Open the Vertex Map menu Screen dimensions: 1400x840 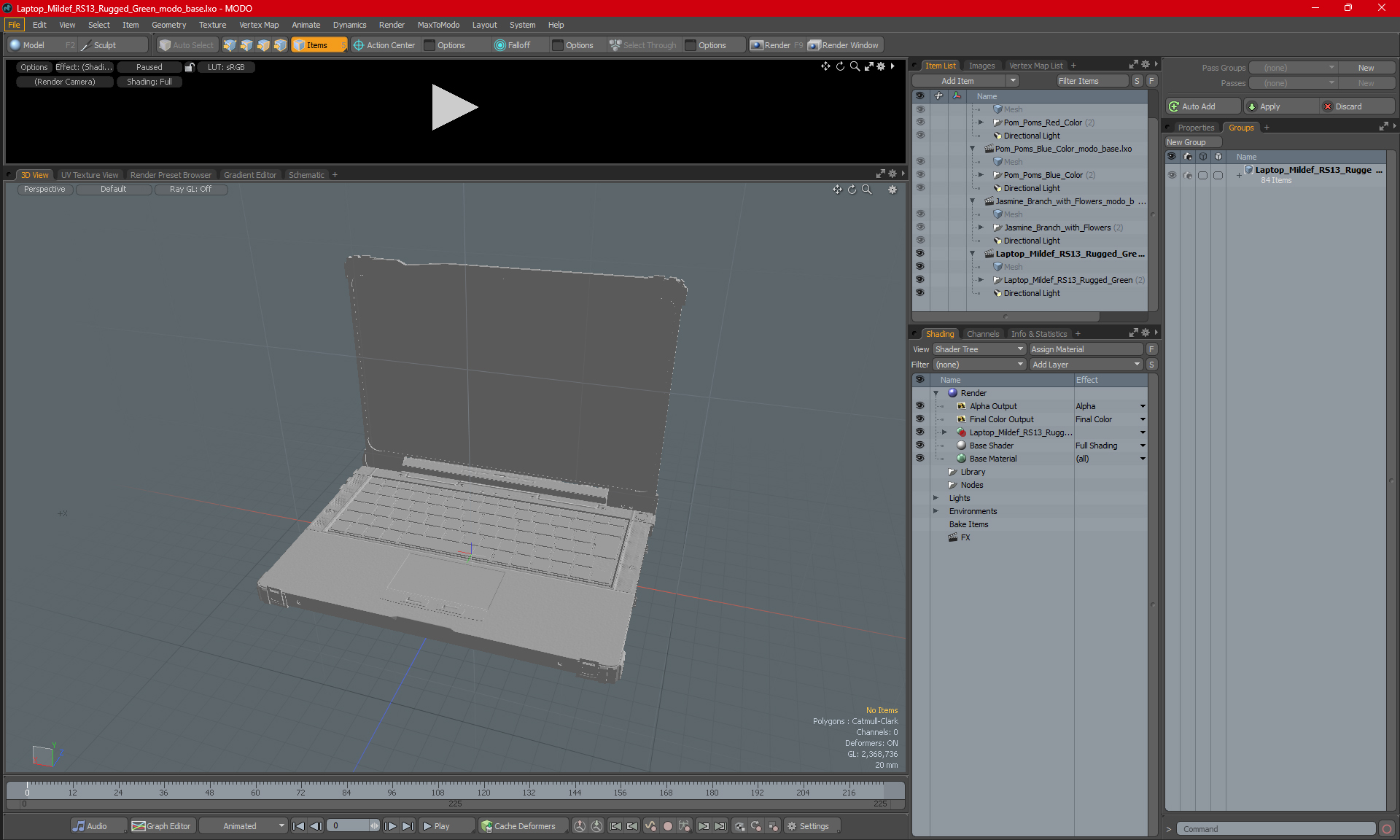click(259, 25)
